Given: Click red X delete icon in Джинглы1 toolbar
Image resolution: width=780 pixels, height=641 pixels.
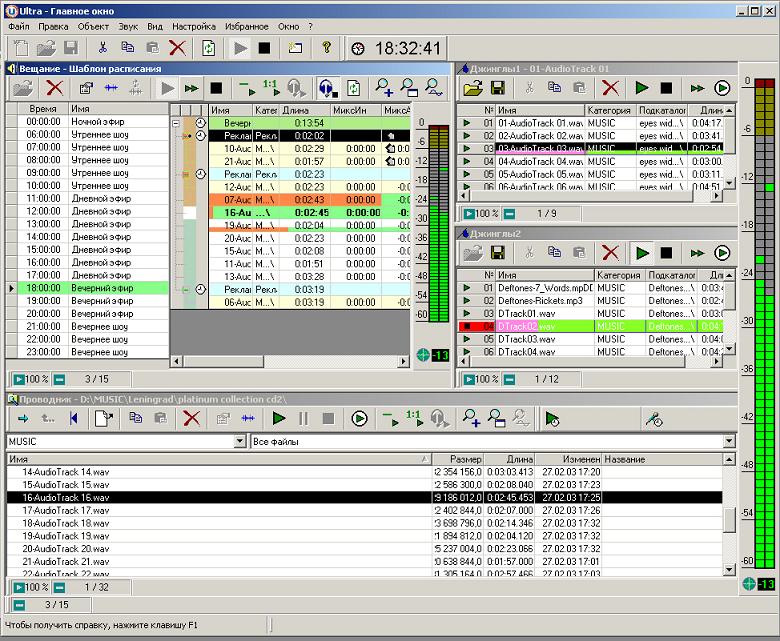Looking at the screenshot, I should tap(610, 89).
